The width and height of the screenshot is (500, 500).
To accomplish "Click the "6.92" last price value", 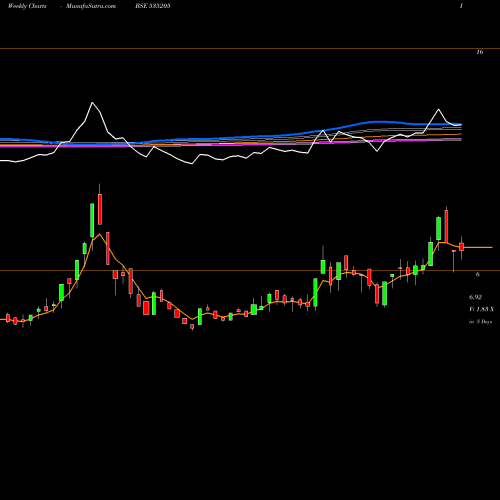I will [475, 297].
